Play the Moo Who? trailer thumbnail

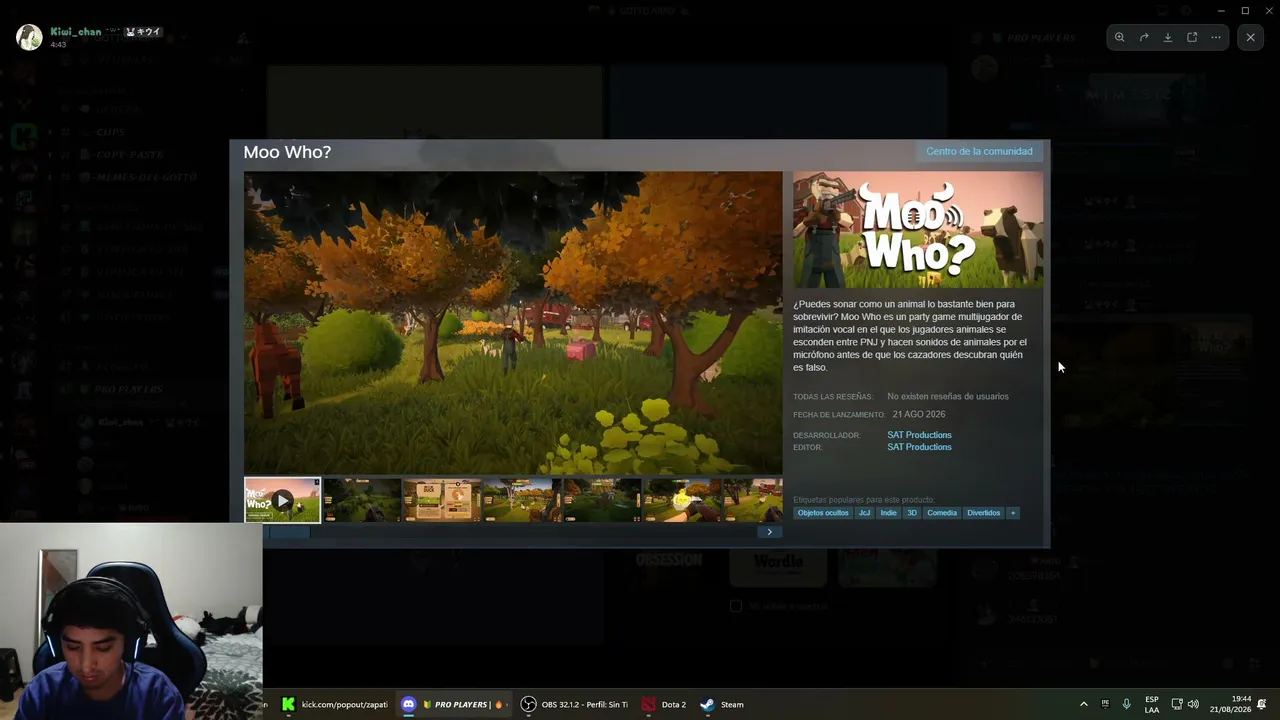pos(283,500)
